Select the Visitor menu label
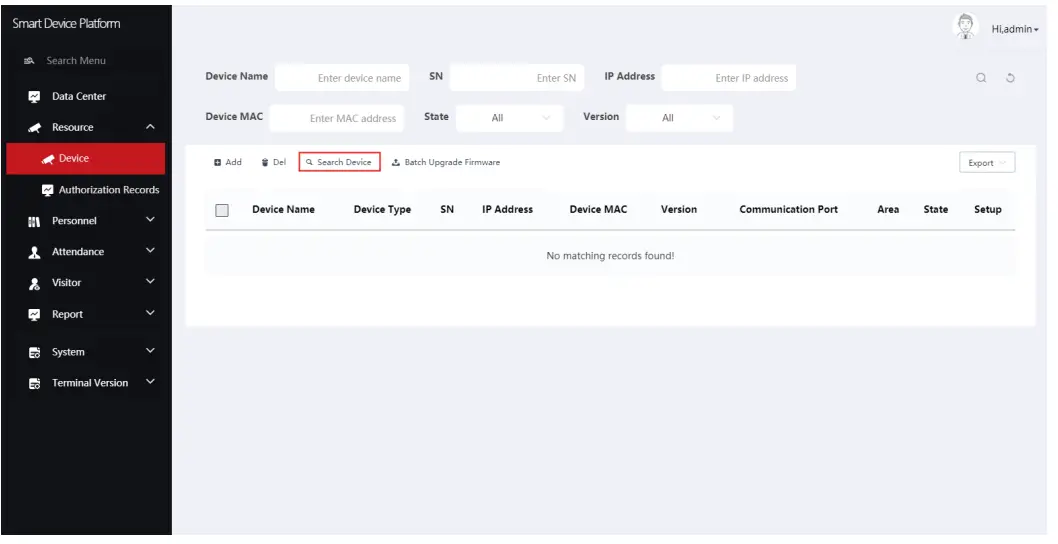 66,283
